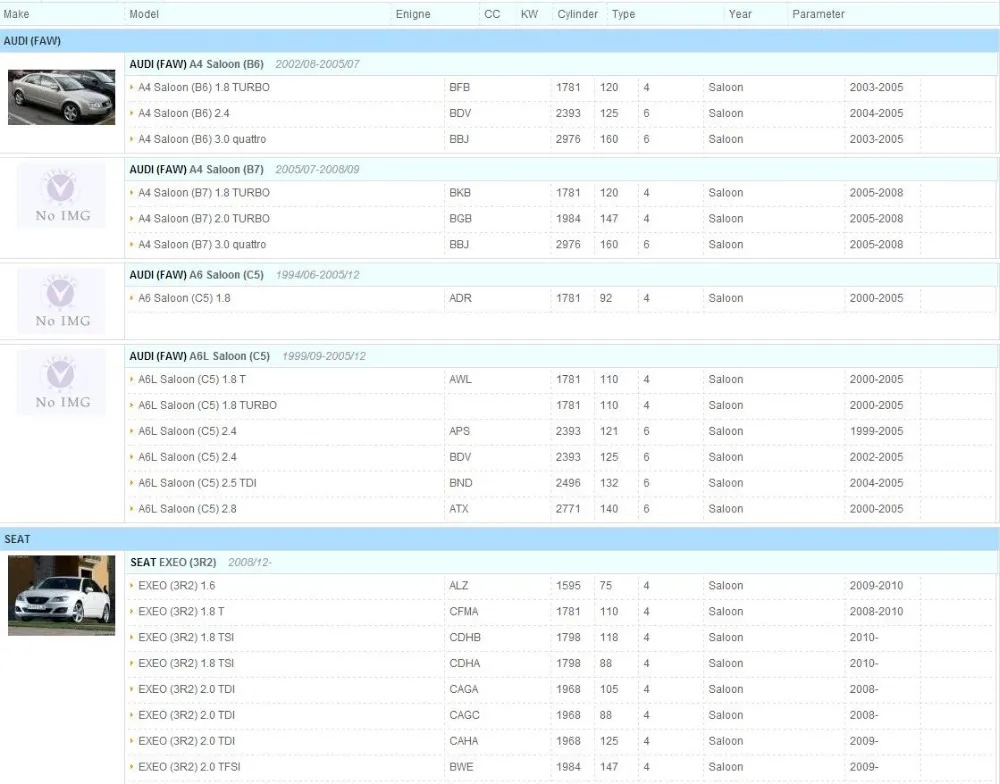The height and width of the screenshot is (784, 1000).
Task: Click the No IMG placeholder for A6L Saloon (C5)
Action: [62, 382]
